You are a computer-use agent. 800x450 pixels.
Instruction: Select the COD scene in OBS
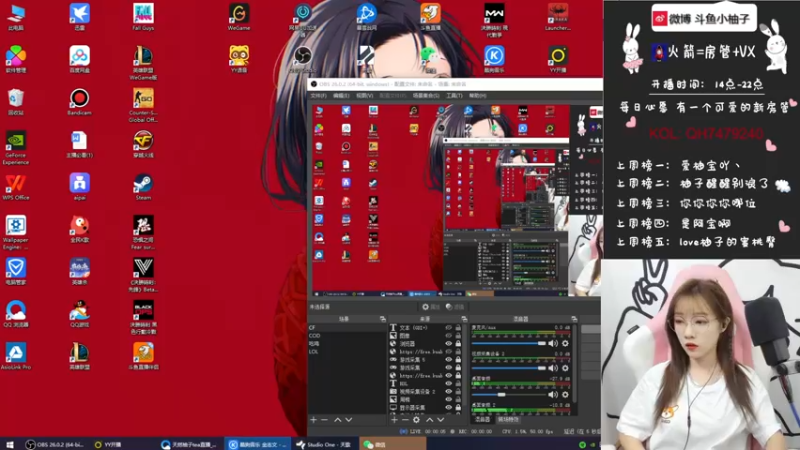pyautogui.click(x=347, y=336)
